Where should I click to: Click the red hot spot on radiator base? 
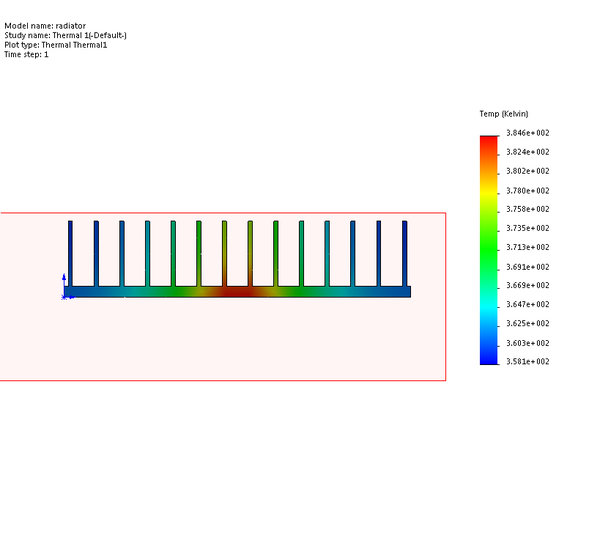(238, 292)
